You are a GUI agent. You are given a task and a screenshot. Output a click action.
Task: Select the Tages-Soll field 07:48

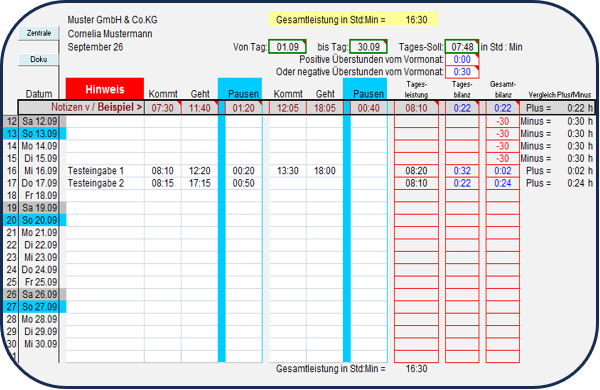tap(462, 47)
